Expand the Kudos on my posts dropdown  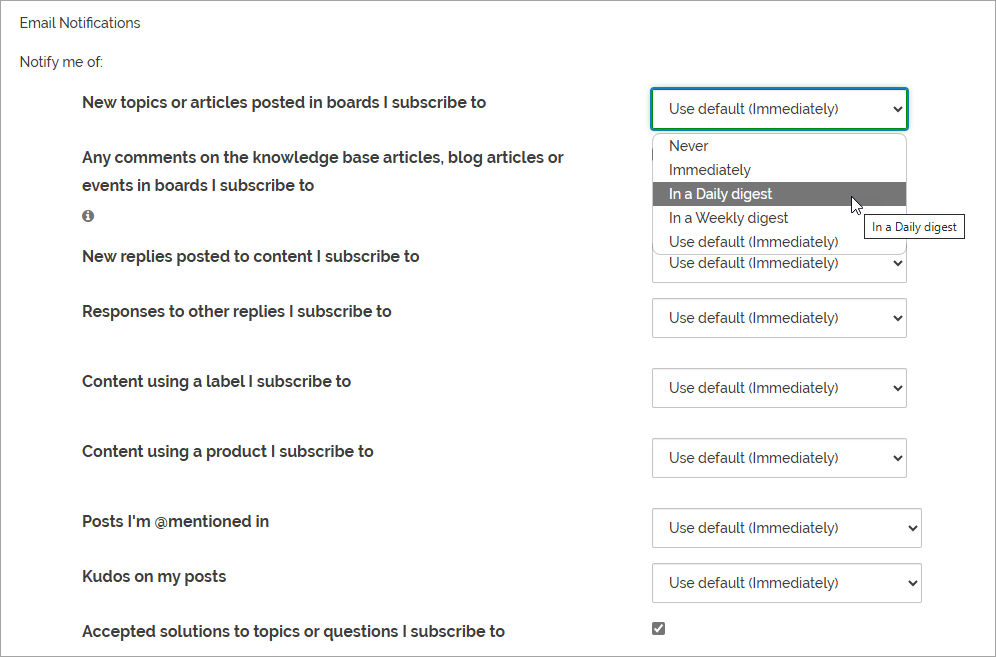point(786,583)
